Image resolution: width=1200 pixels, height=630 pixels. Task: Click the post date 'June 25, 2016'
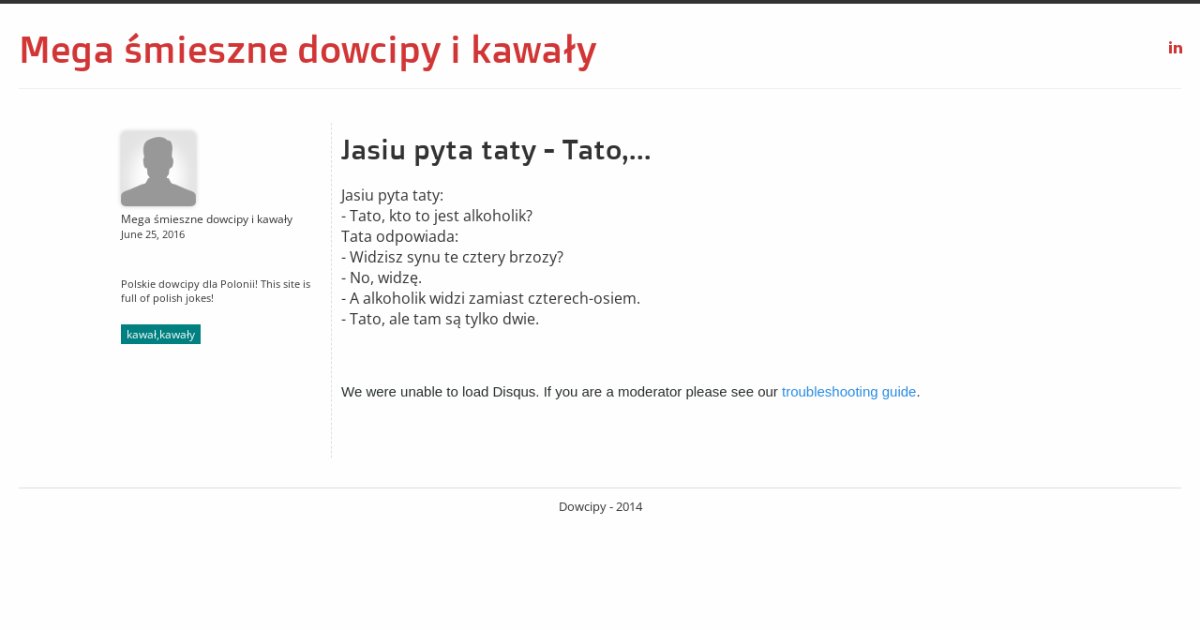152,235
